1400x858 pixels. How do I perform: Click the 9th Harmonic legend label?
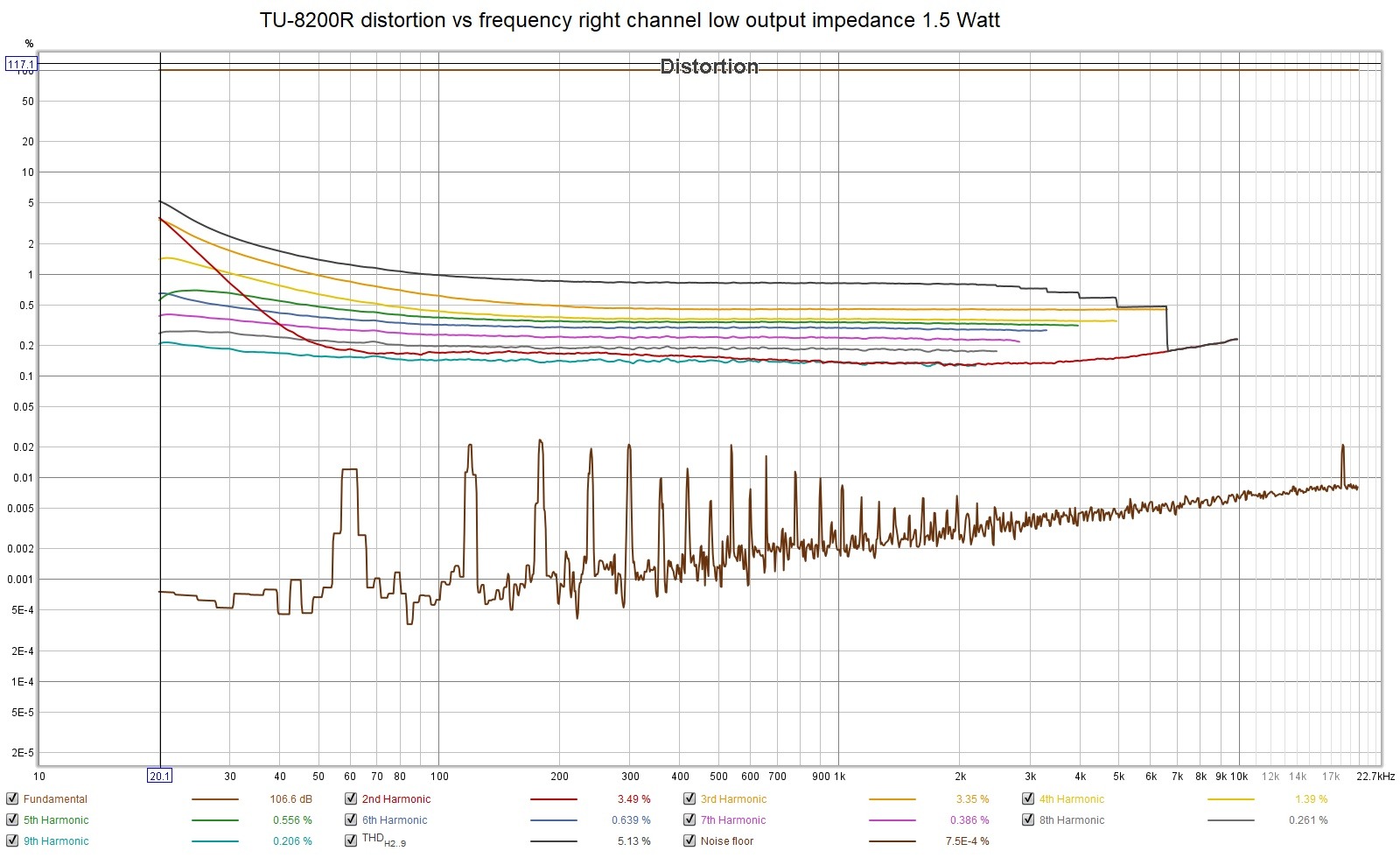click(x=56, y=841)
